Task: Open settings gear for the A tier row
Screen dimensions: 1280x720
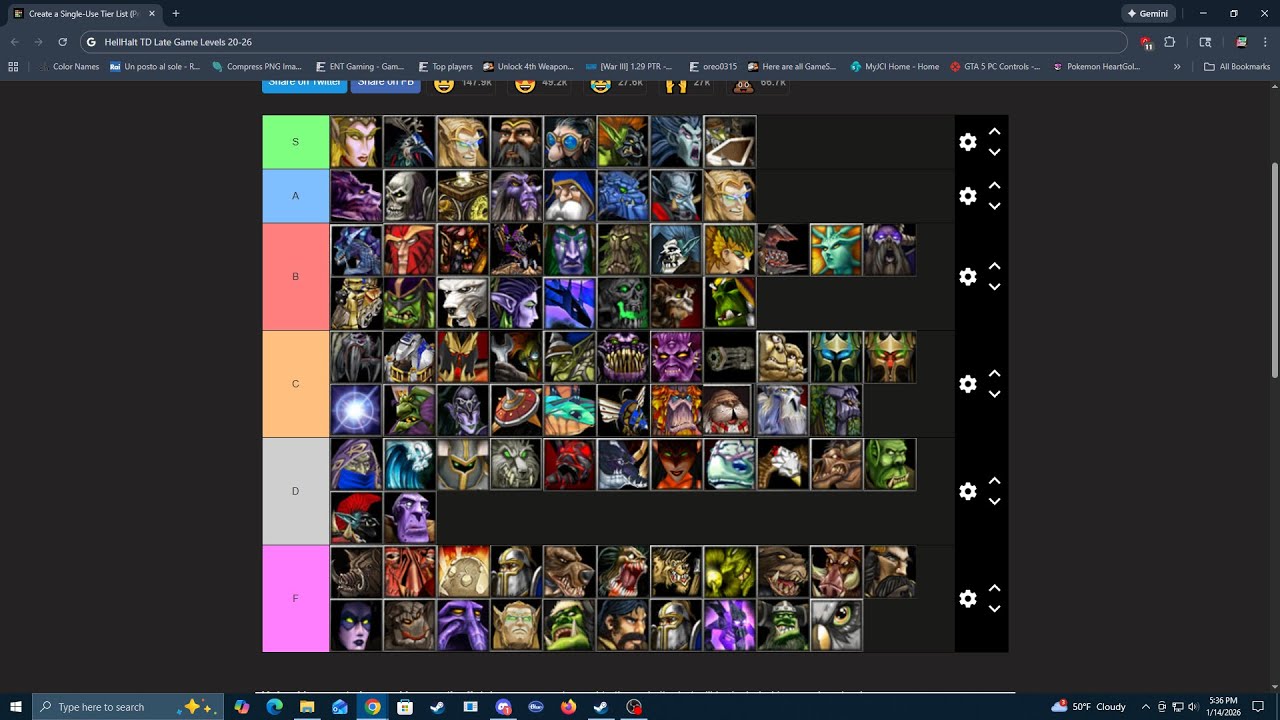Action: (967, 196)
